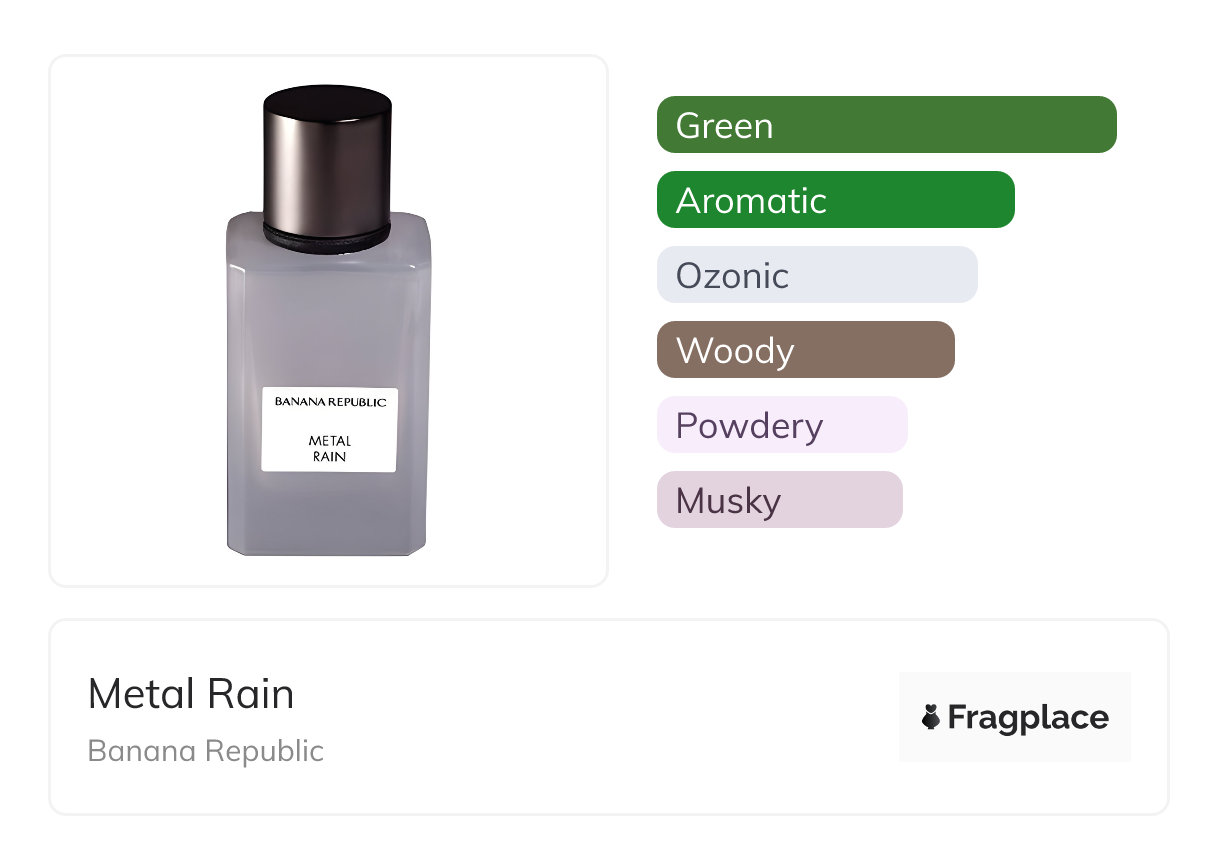Click the black collar ring under the cap
This screenshot has height=864, width=1218.
[327, 237]
